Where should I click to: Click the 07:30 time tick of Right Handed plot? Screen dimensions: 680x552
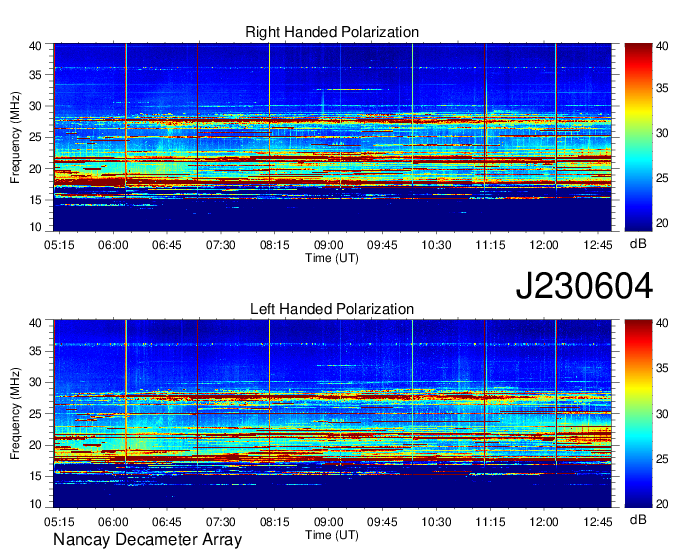(221, 245)
